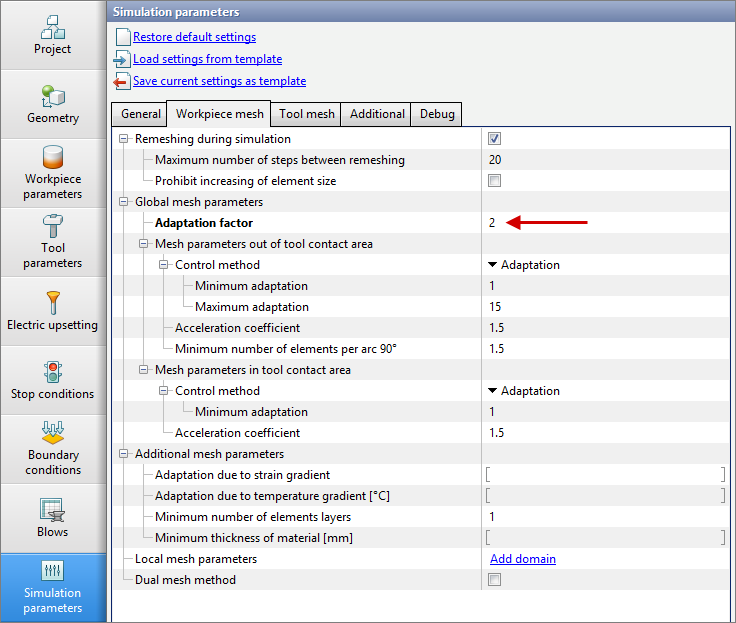Enable Prohibit increasing of element size
The image size is (736, 623).
[494, 181]
